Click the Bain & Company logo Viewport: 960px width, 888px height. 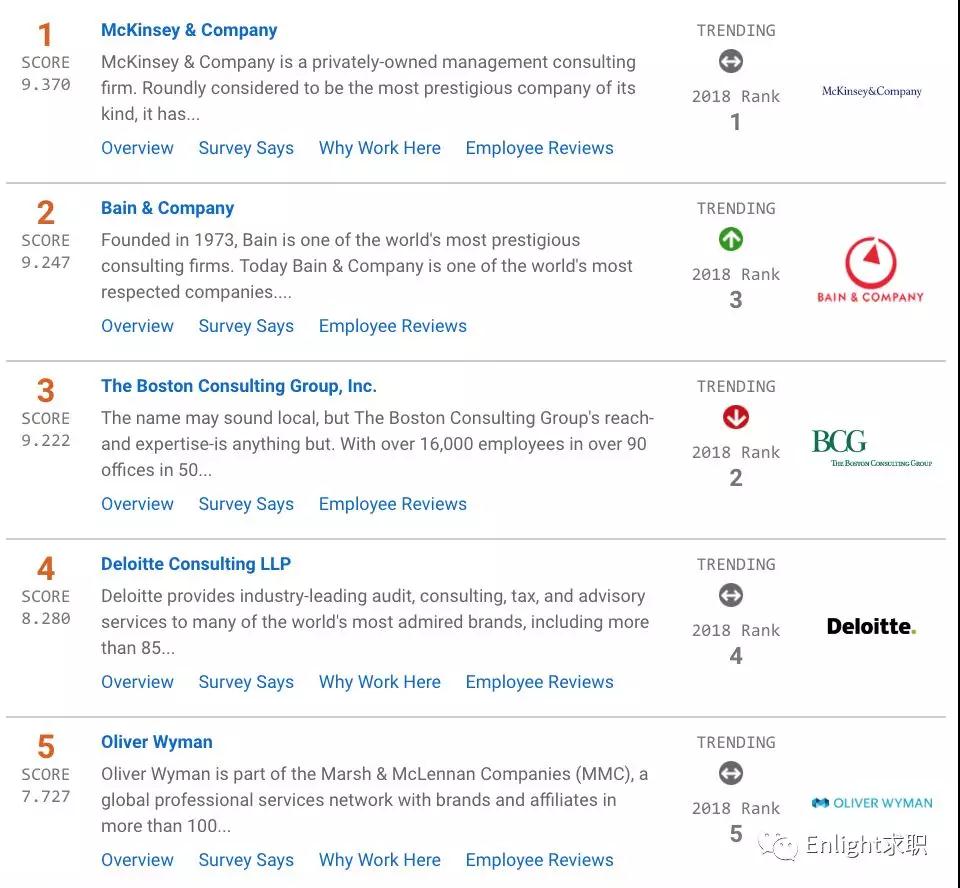tap(870, 270)
